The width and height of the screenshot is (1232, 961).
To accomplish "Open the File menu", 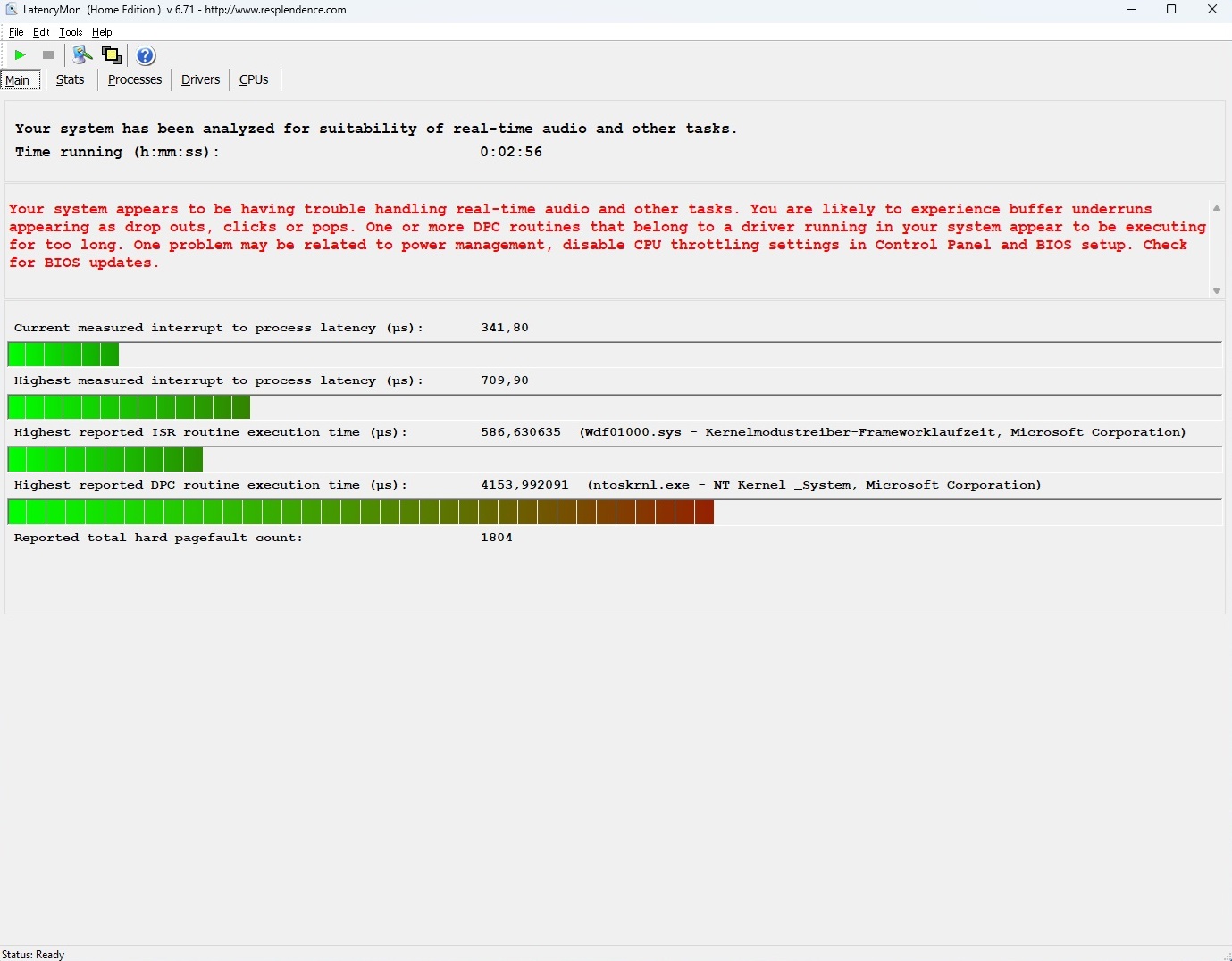I will click(x=16, y=32).
